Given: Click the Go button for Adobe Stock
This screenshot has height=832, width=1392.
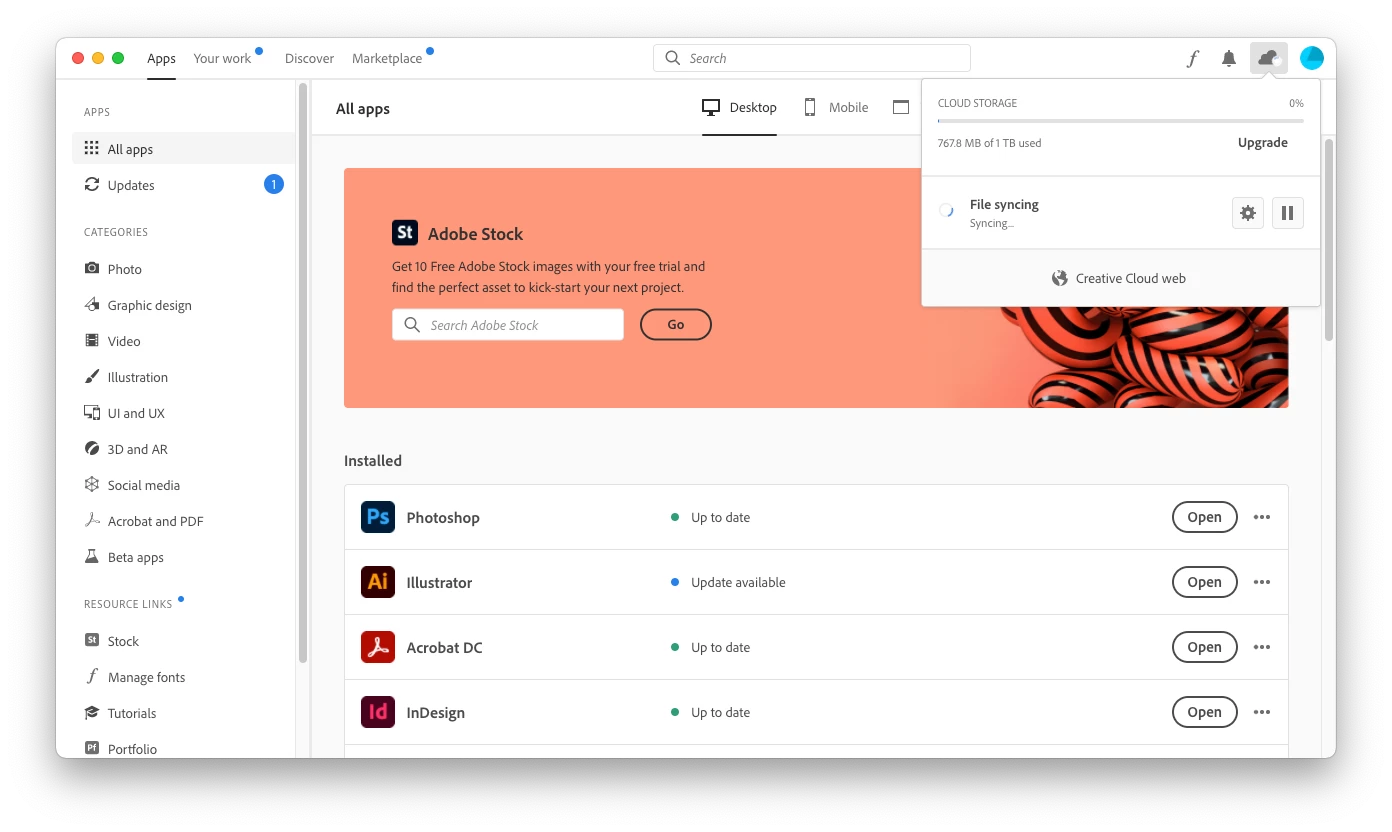Looking at the screenshot, I should tap(676, 324).
